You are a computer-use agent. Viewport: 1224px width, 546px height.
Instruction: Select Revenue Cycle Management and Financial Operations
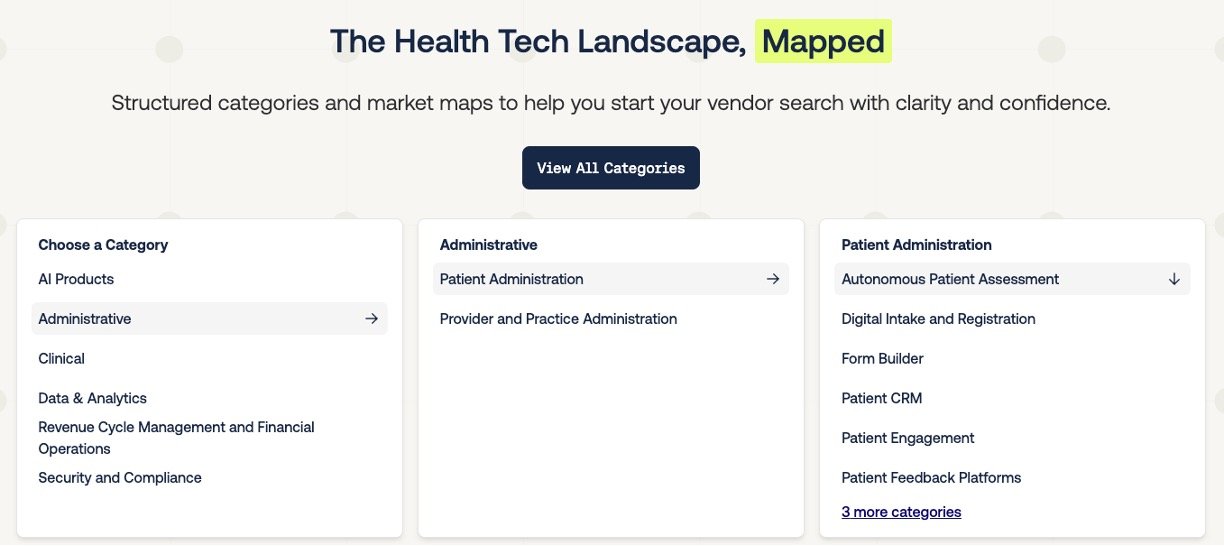[176, 438]
